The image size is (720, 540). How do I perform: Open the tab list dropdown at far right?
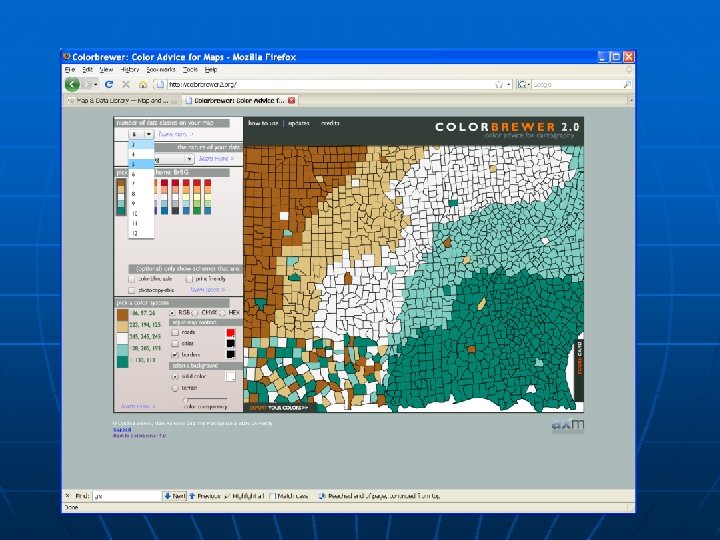631,100
